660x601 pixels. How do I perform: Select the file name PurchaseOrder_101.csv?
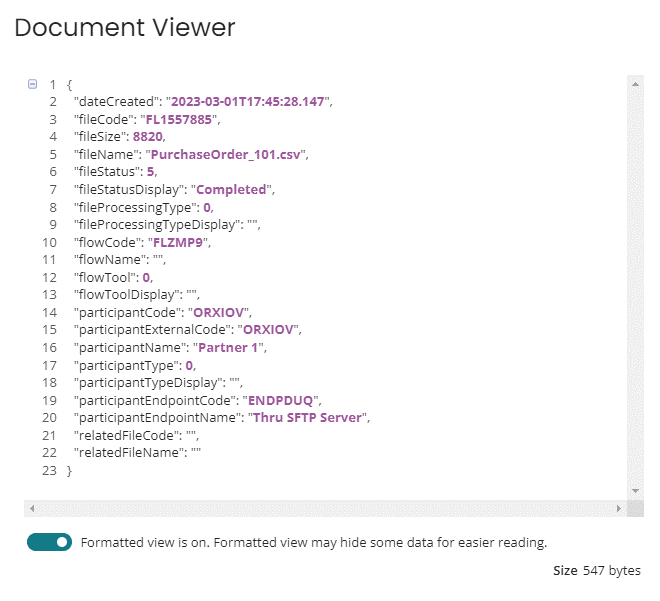click(x=226, y=154)
